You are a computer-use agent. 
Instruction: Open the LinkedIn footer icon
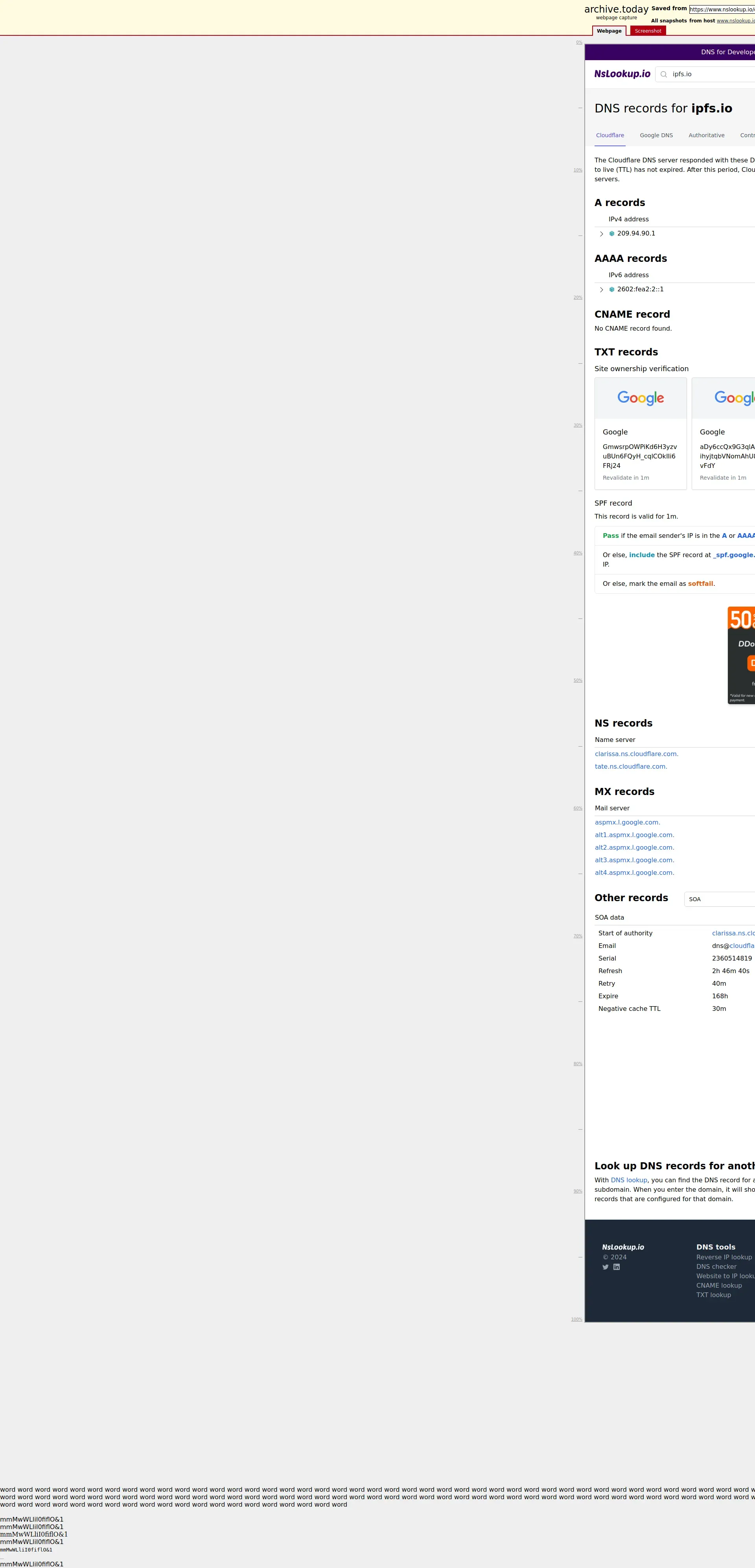[x=616, y=1267]
